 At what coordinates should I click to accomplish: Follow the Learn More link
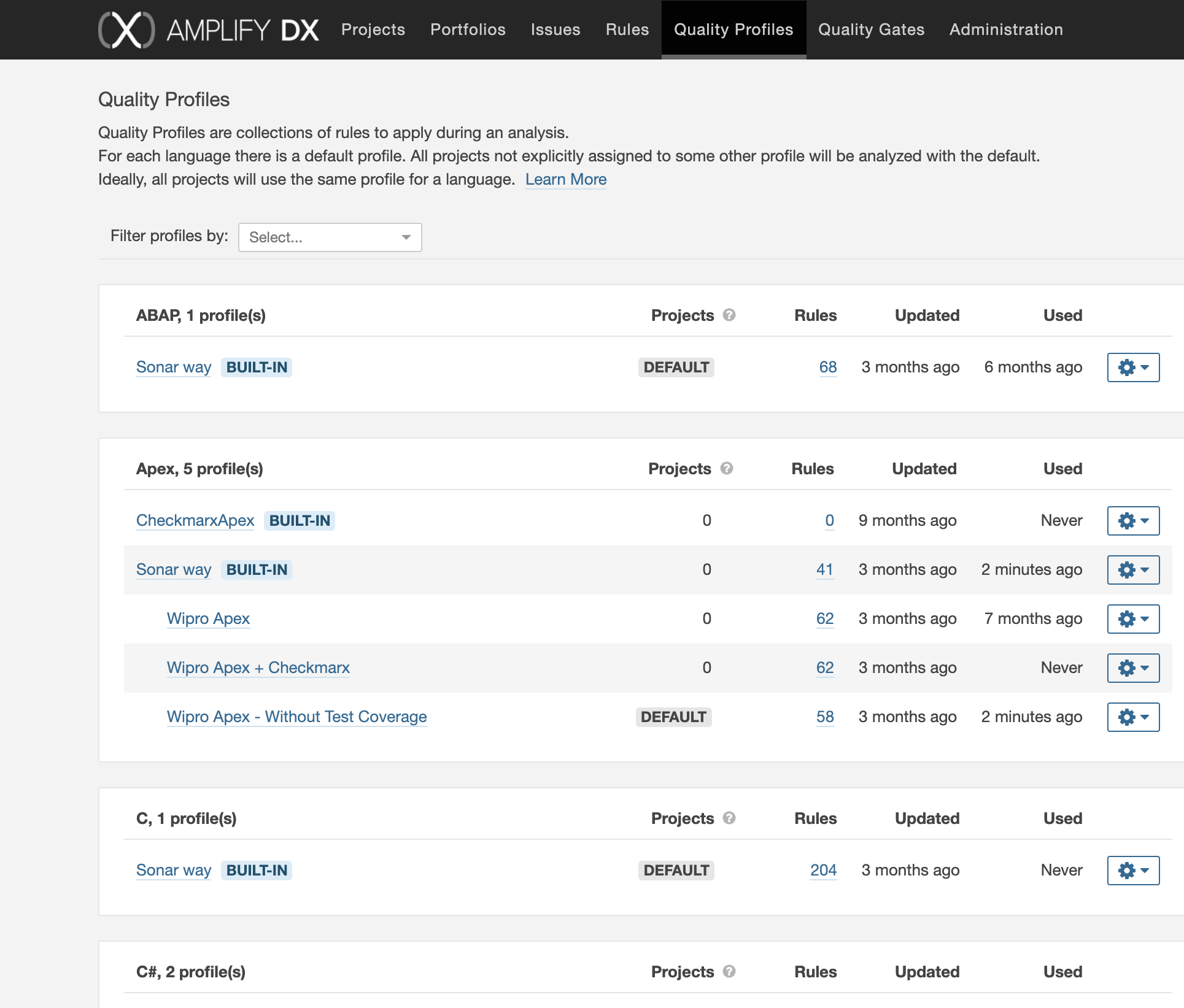click(x=566, y=179)
